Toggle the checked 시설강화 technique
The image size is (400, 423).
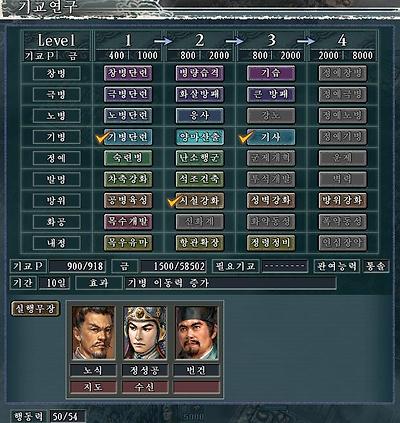click(200, 200)
